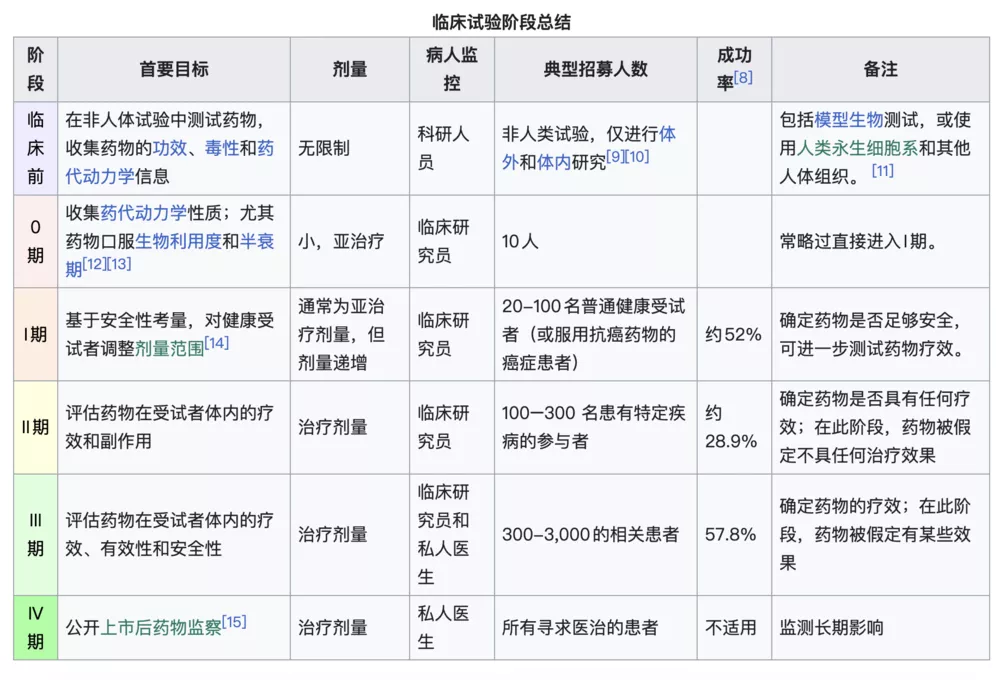The image size is (1000, 680).
Task: Jump to reference [10]
Action: coord(638,156)
